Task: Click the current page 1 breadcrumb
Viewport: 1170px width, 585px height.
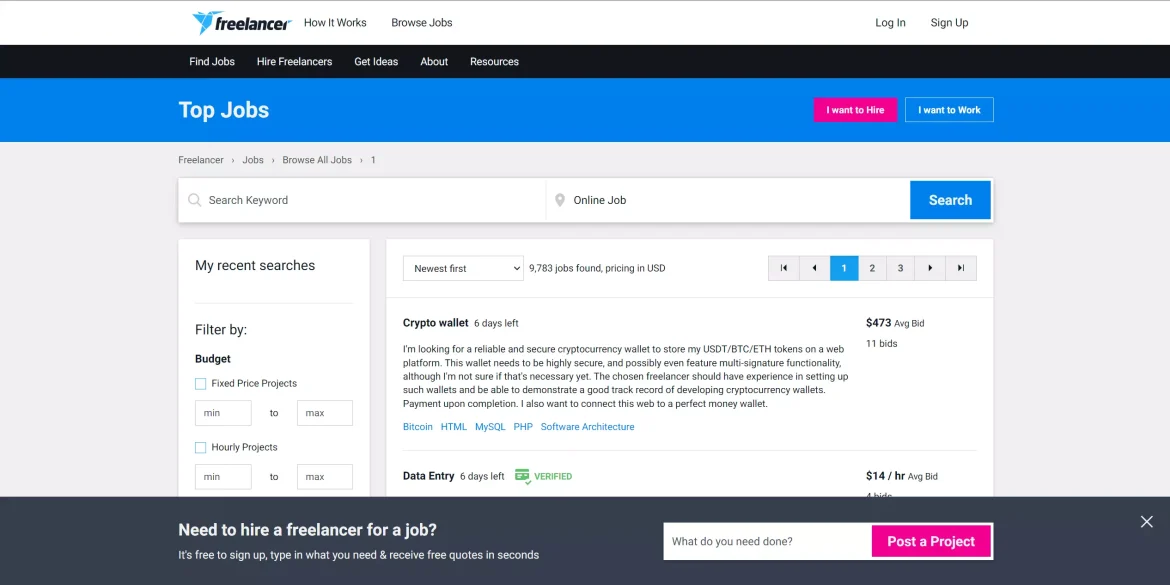Action: [x=373, y=160]
